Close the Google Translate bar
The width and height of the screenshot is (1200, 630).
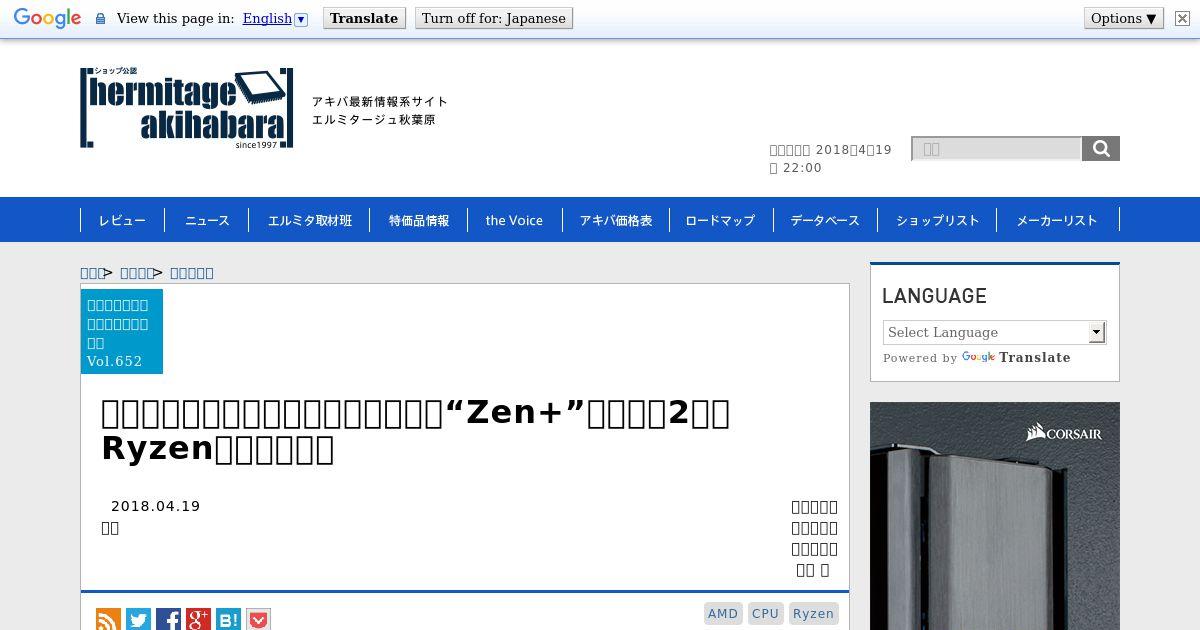pos(1182,18)
